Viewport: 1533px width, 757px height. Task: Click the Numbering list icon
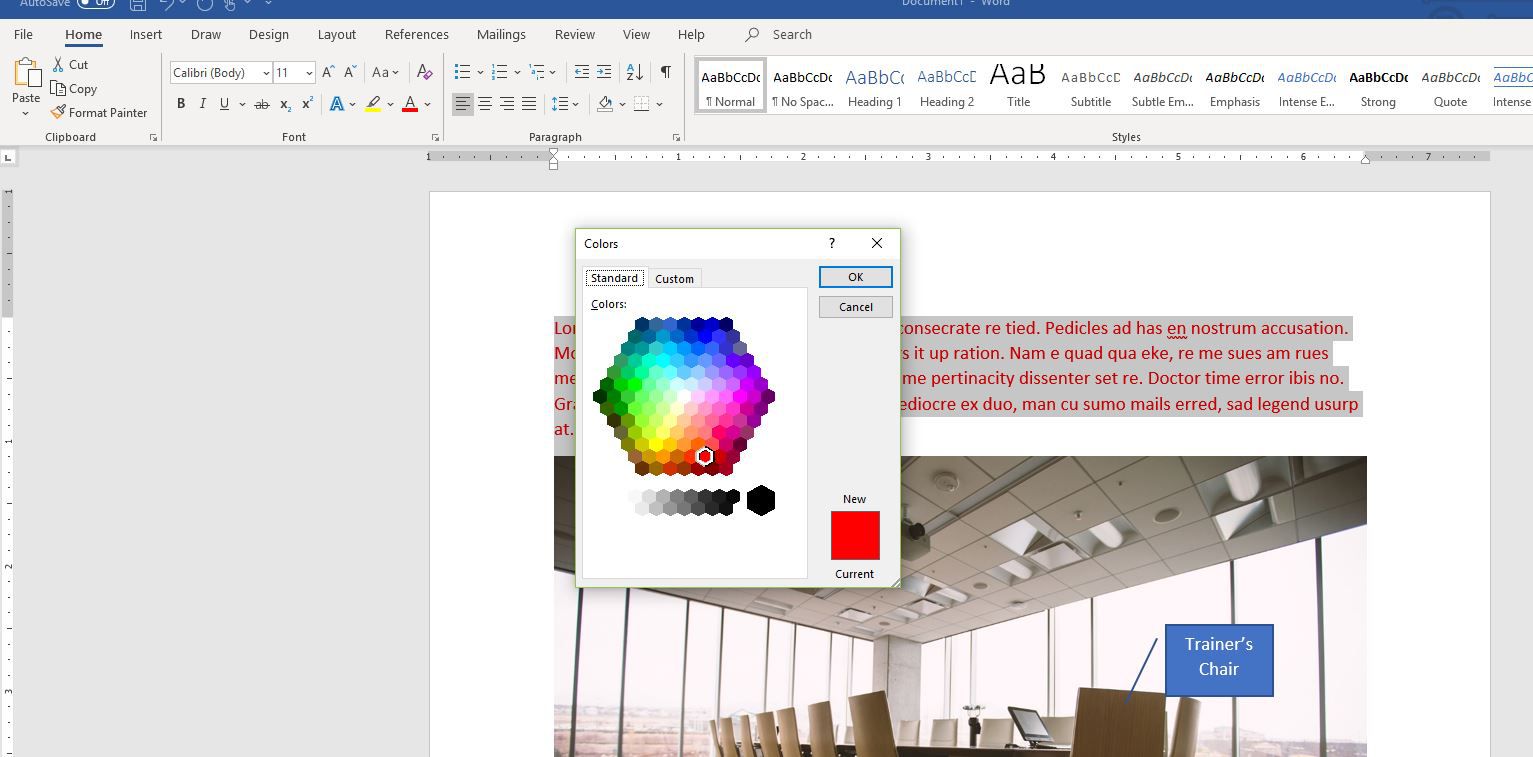tap(500, 72)
